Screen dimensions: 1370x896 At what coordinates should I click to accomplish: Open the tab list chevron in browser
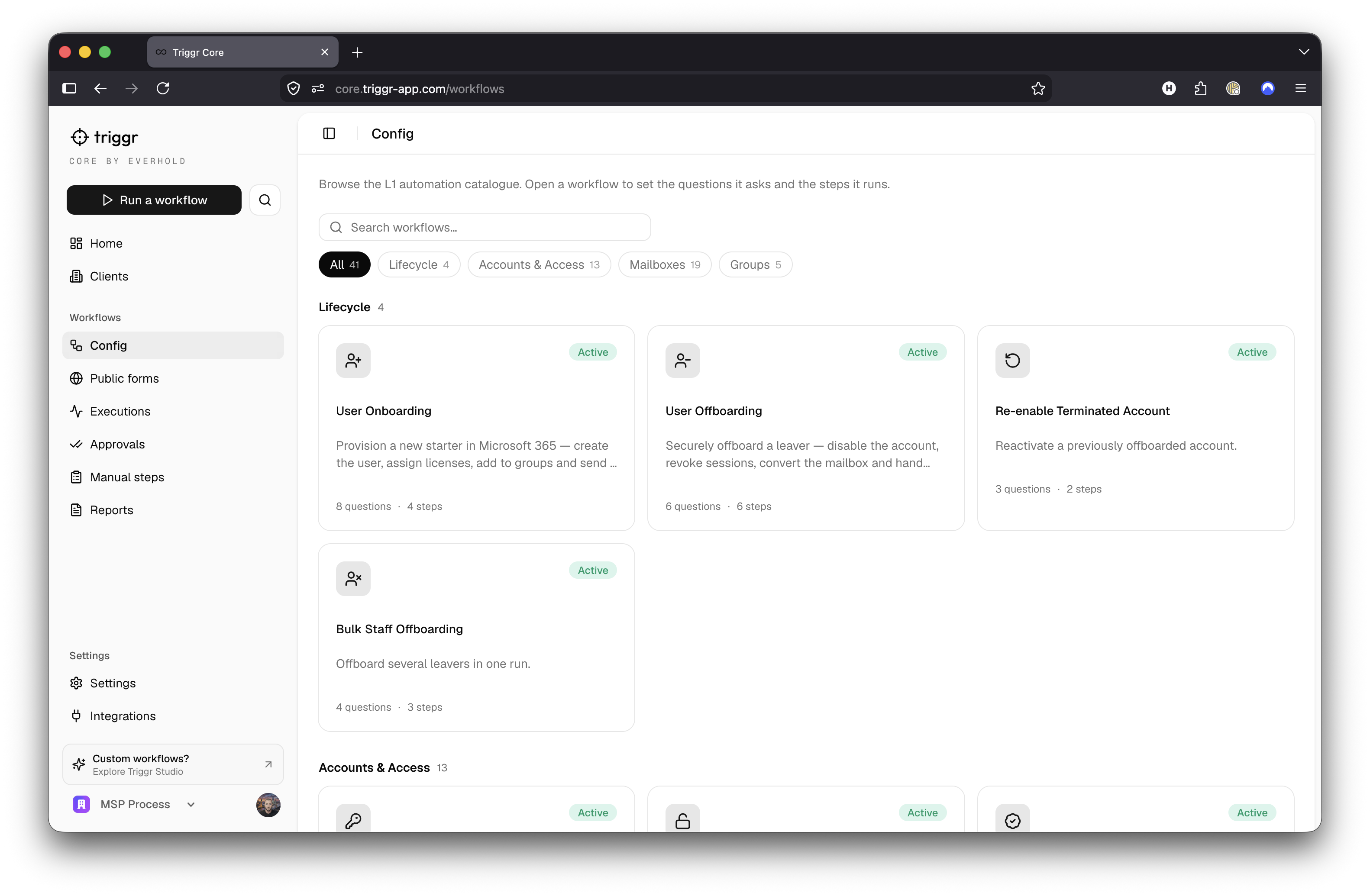[x=1304, y=52]
